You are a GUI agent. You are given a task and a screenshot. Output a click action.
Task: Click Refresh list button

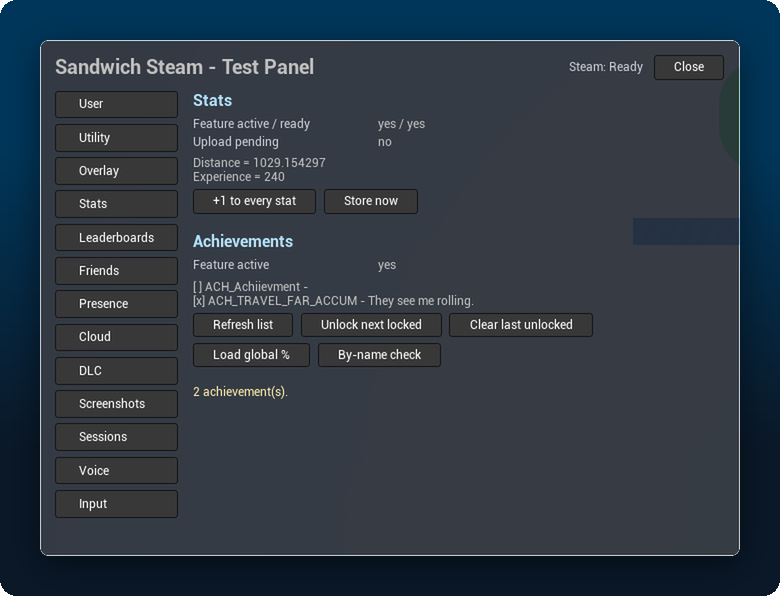coord(243,325)
